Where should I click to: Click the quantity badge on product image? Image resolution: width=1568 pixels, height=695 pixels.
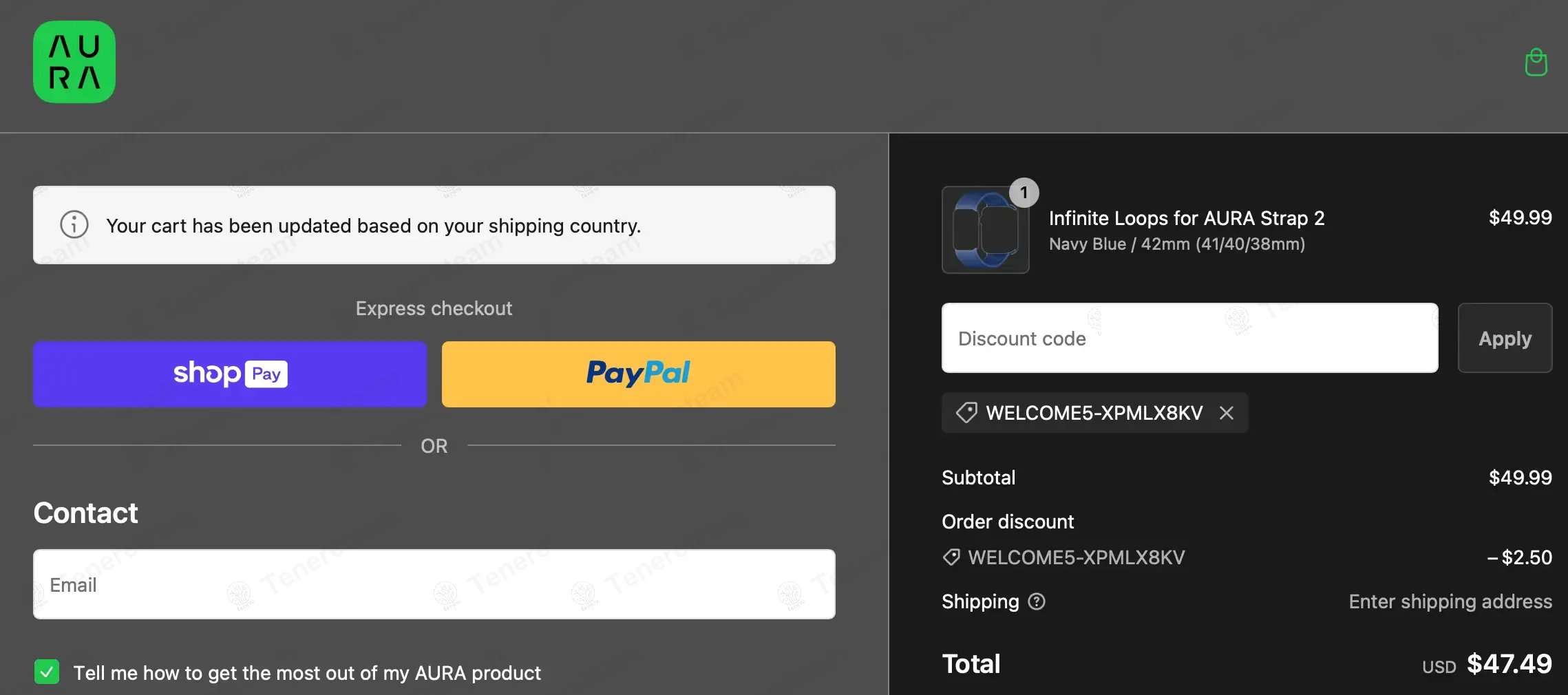point(1024,193)
